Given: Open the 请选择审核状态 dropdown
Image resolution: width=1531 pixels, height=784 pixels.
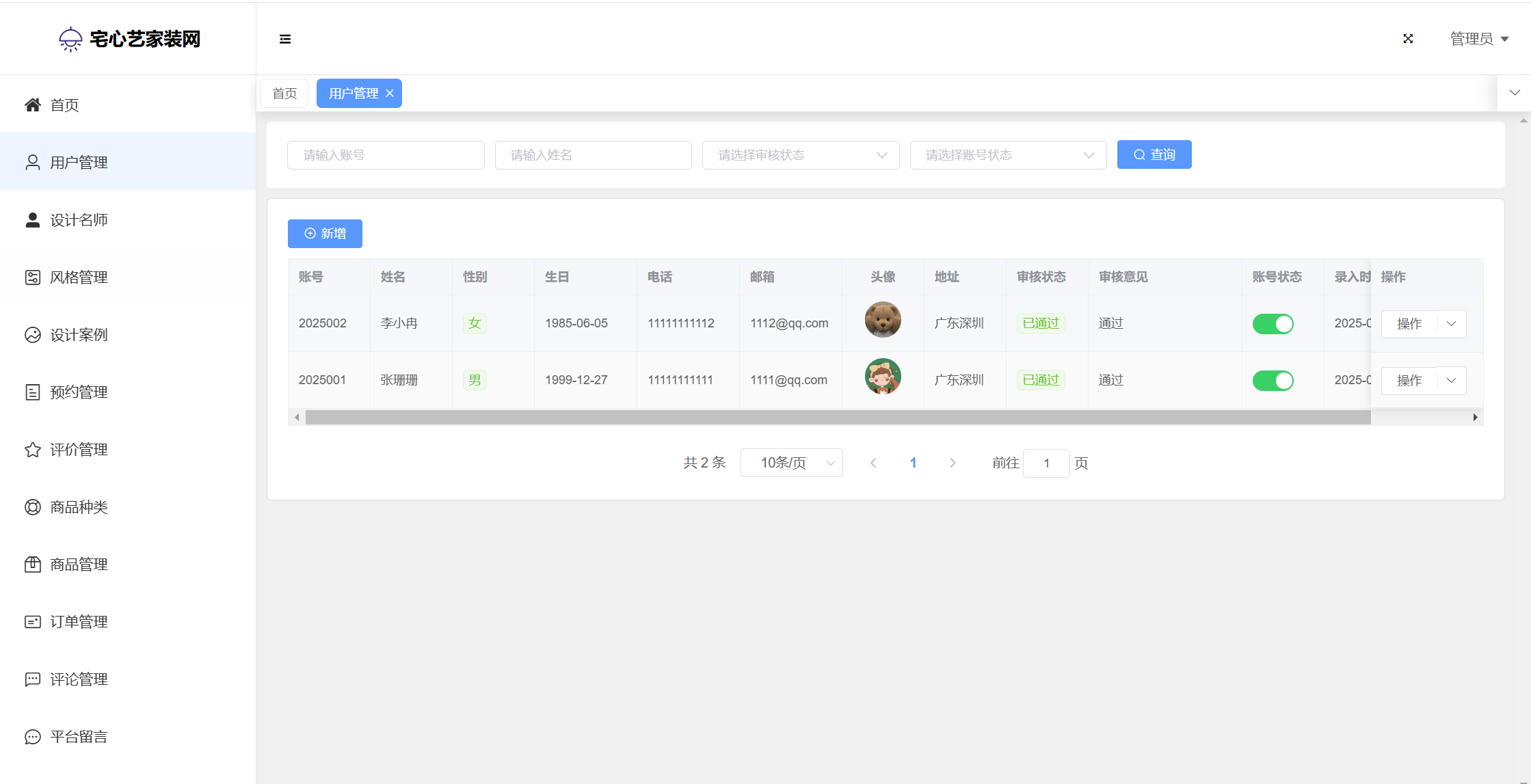Looking at the screenshot, I should pyautogui.click(x=800, y=155).
